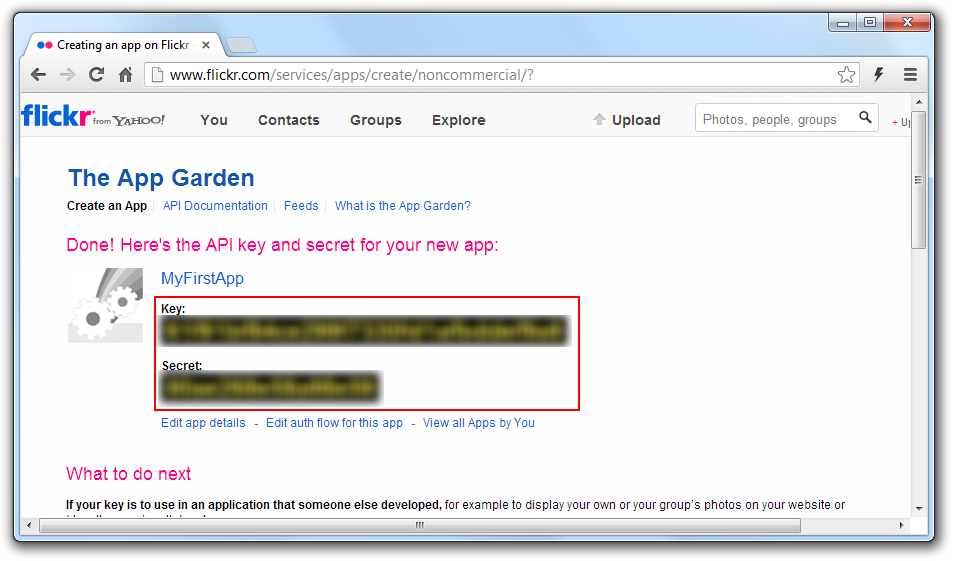Open the MyFirstApp link

[202, 278]
